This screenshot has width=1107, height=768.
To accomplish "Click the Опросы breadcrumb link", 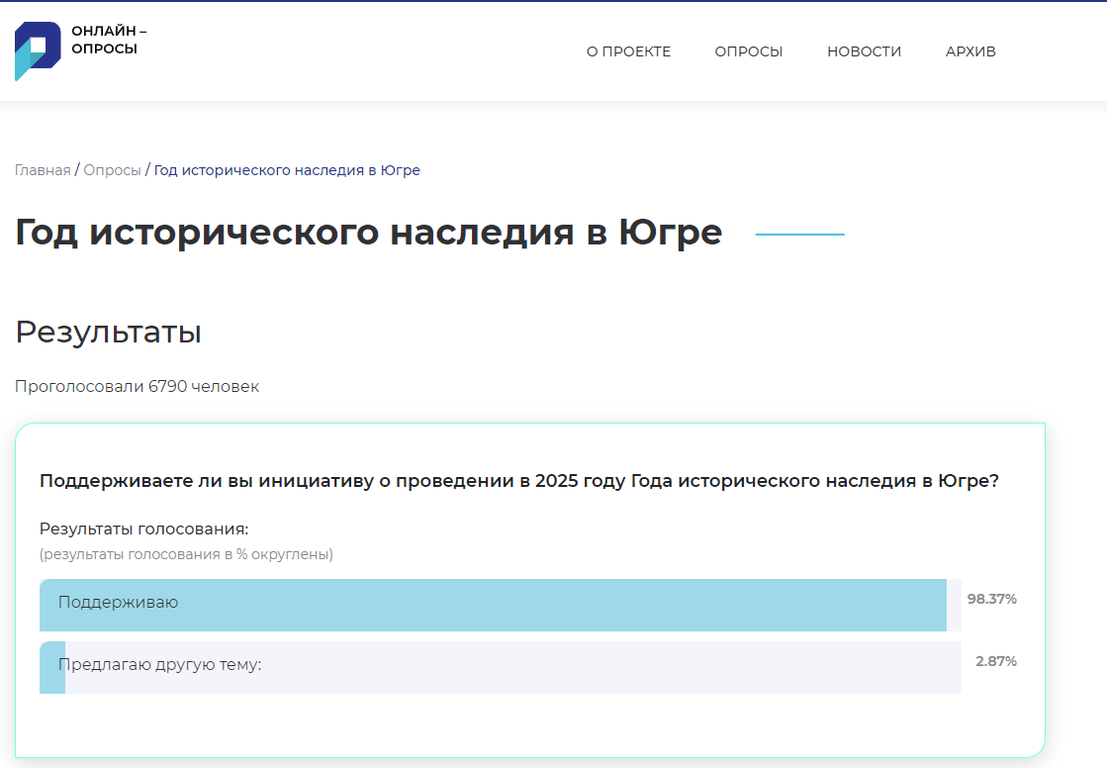I will [x=112, y=170].
